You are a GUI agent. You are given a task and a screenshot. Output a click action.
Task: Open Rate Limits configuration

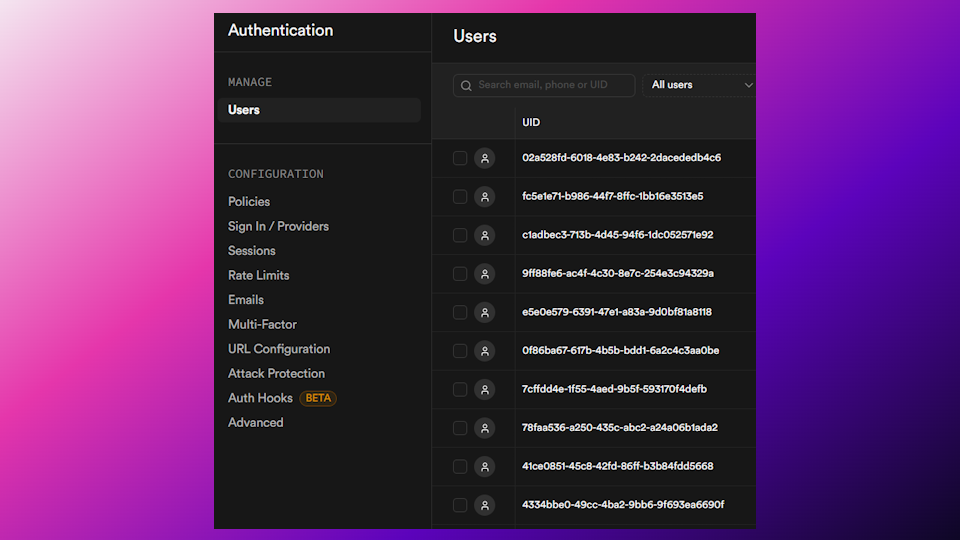258,276
